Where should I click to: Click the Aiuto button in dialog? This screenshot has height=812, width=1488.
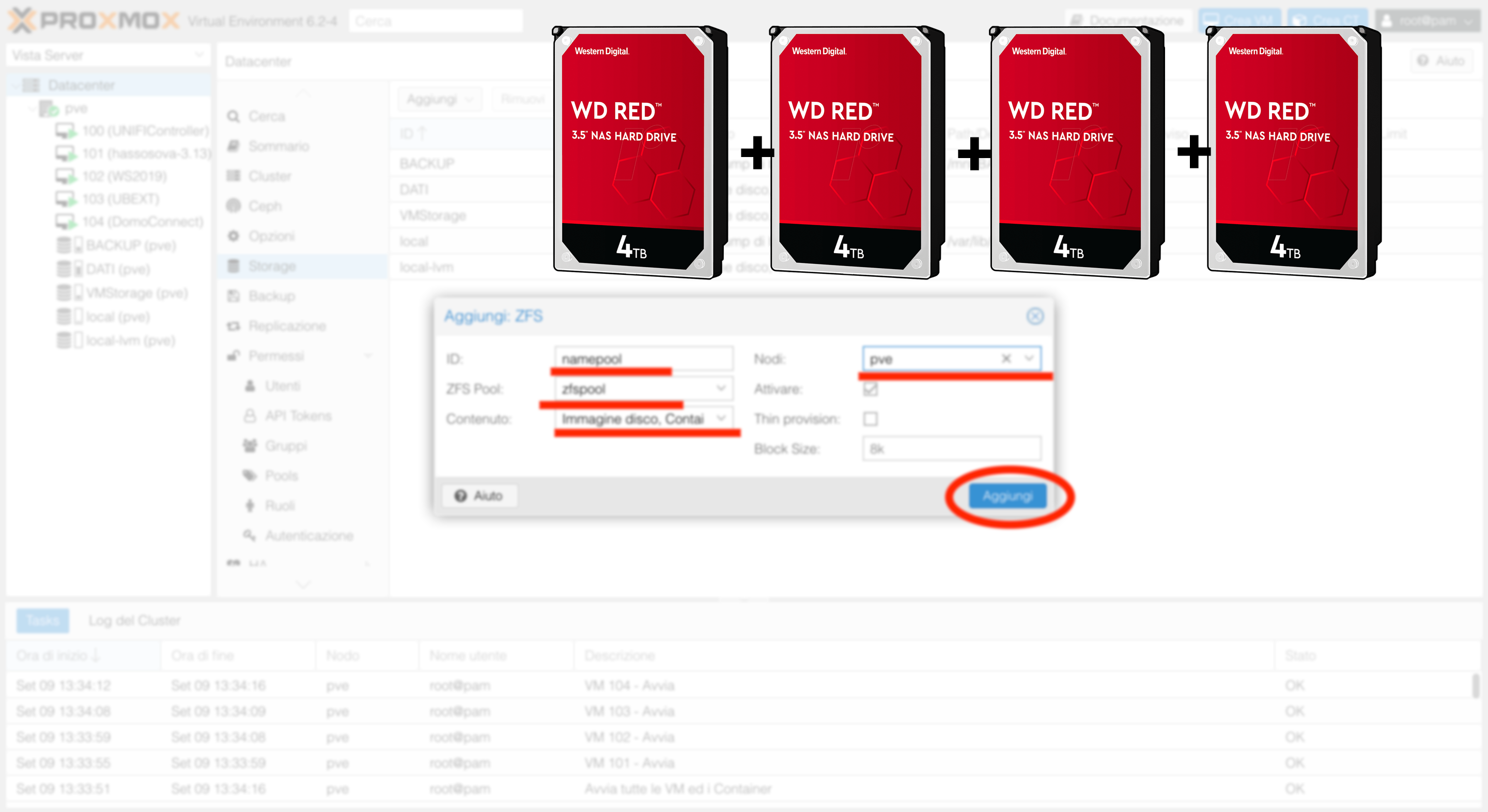(479, 495)
